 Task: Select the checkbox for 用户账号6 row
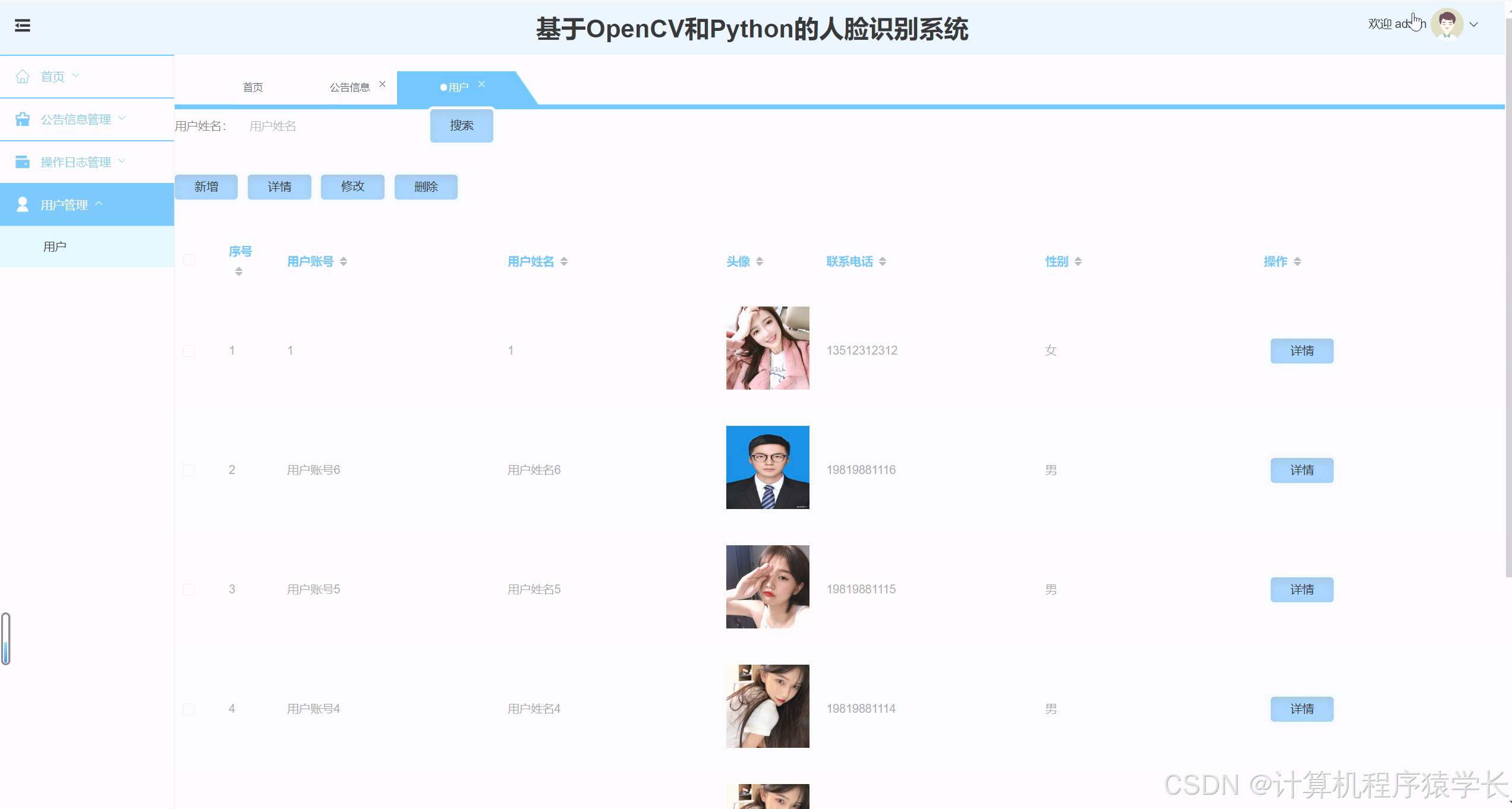pyautogui.click(x=189, y=470)
